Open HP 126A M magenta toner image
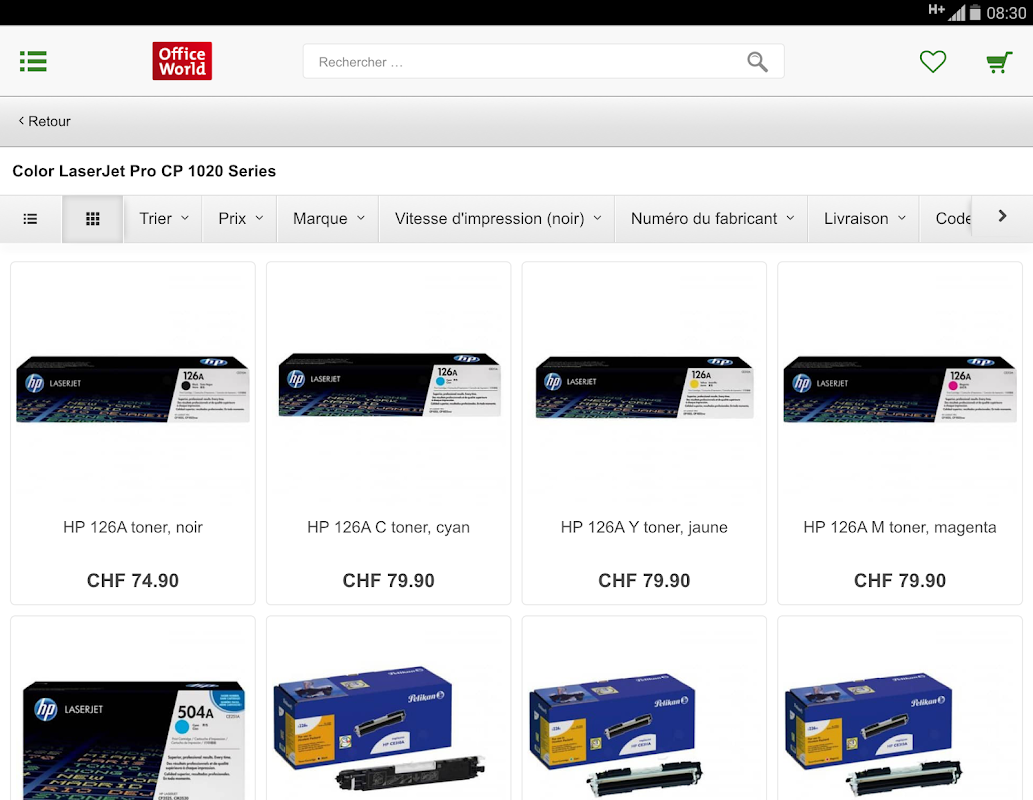This screenshot has width=1033, height=800. 900,389
